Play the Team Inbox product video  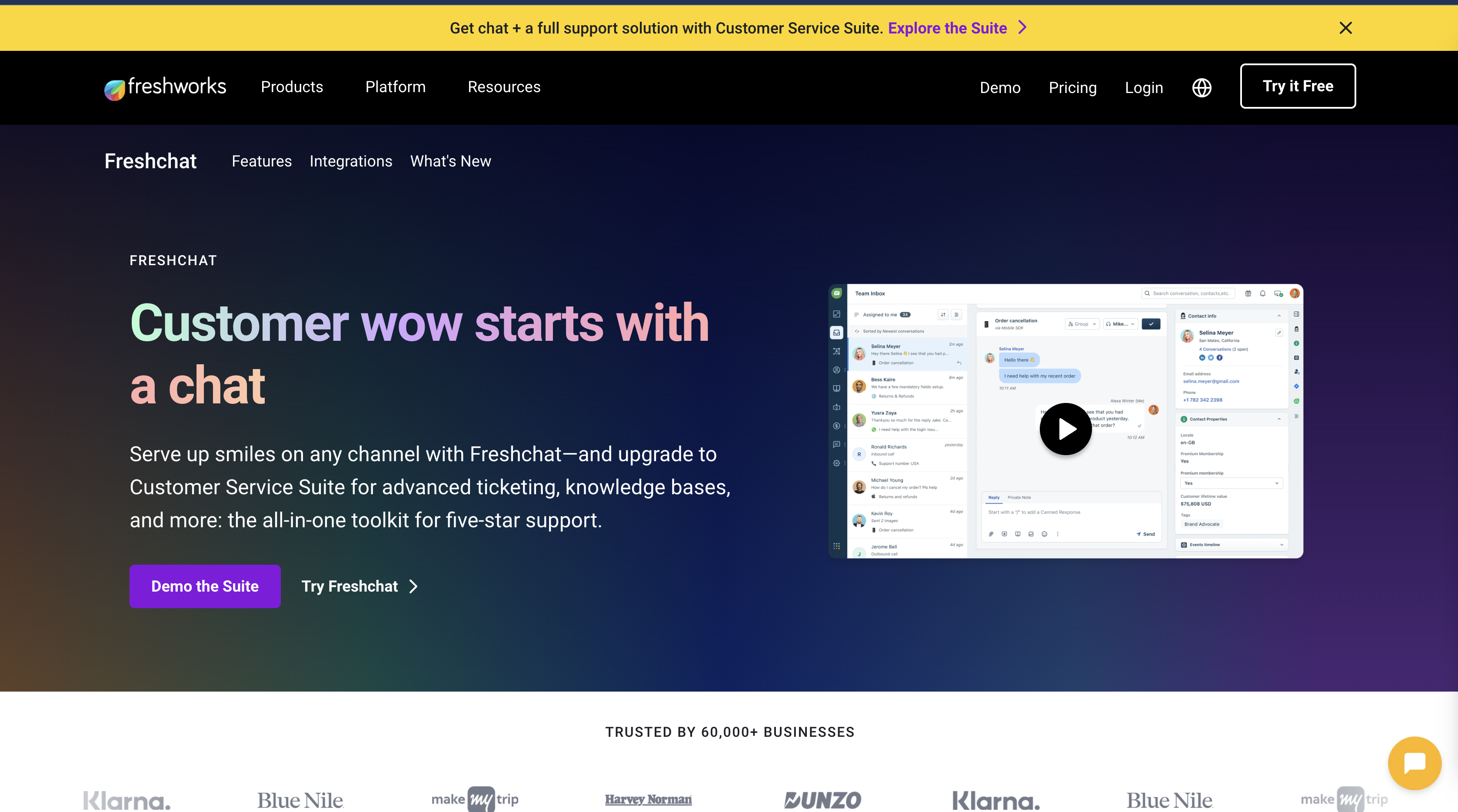click(1066, 429)
